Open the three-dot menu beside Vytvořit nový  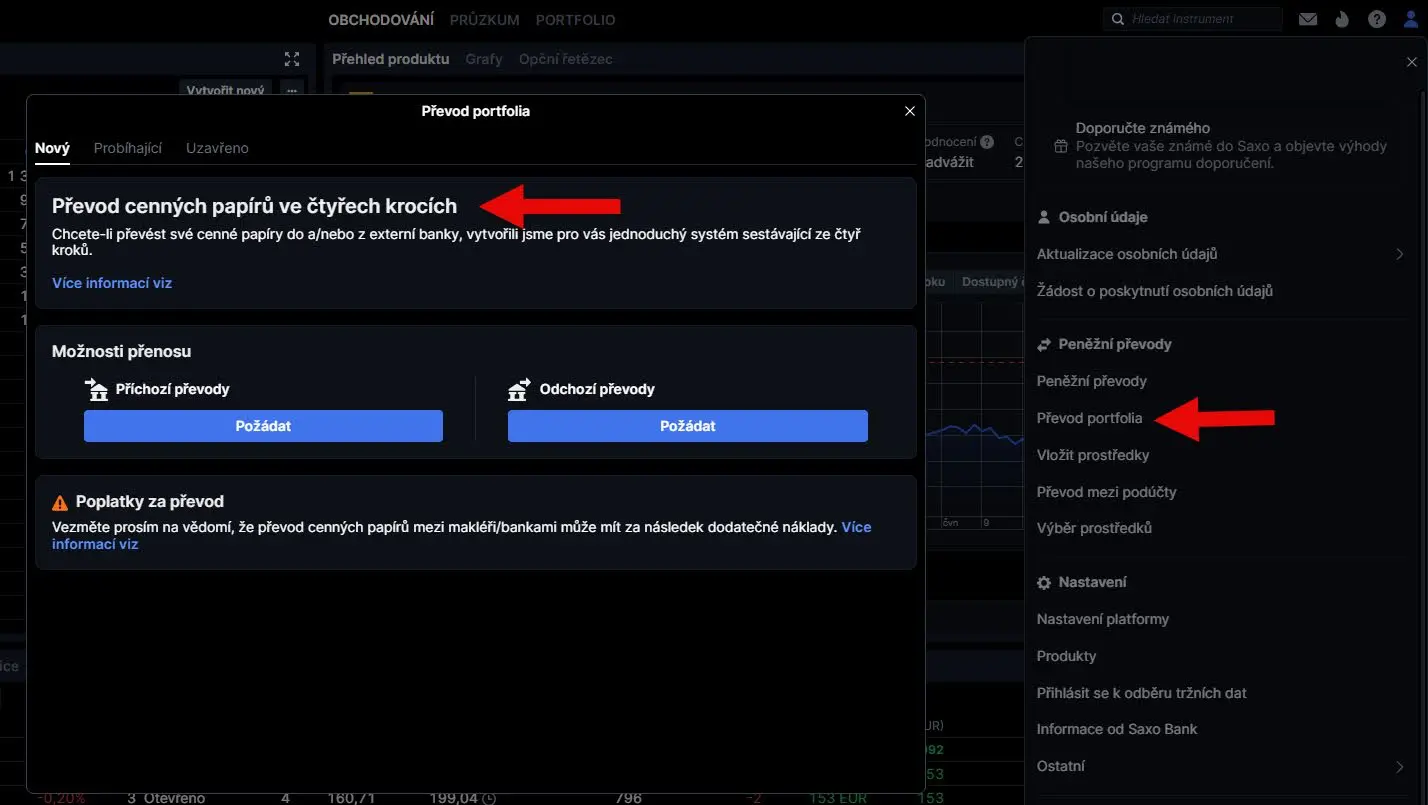pyautogui.click(x=292, y=90)
